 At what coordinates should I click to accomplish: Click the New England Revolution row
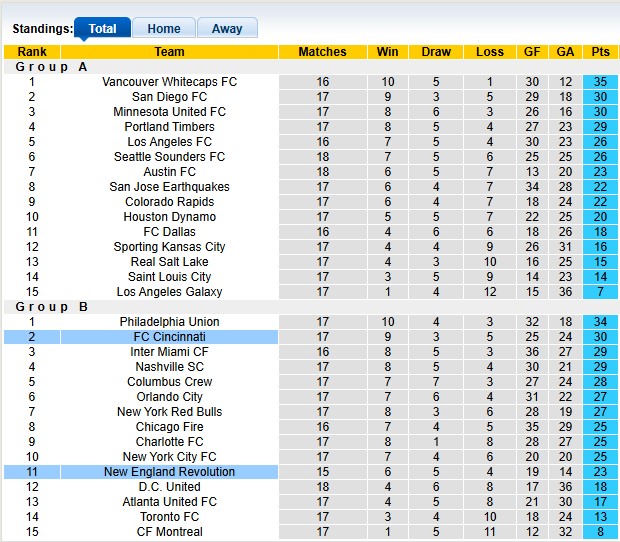point(169,472)
